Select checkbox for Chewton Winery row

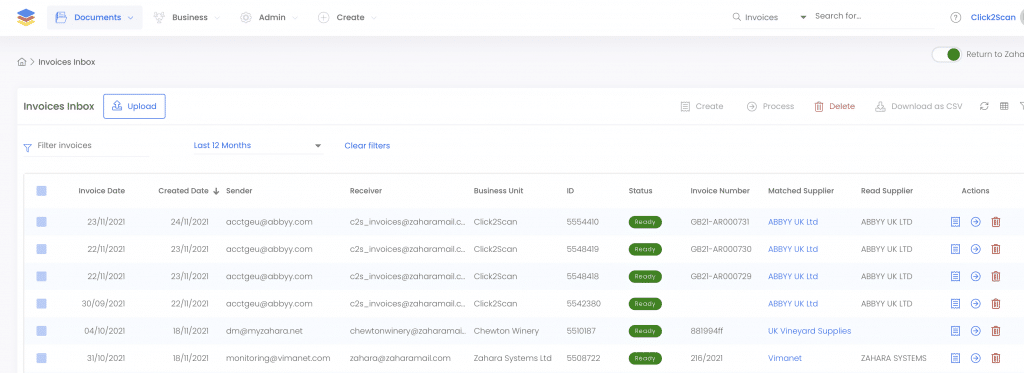point(41,331)
